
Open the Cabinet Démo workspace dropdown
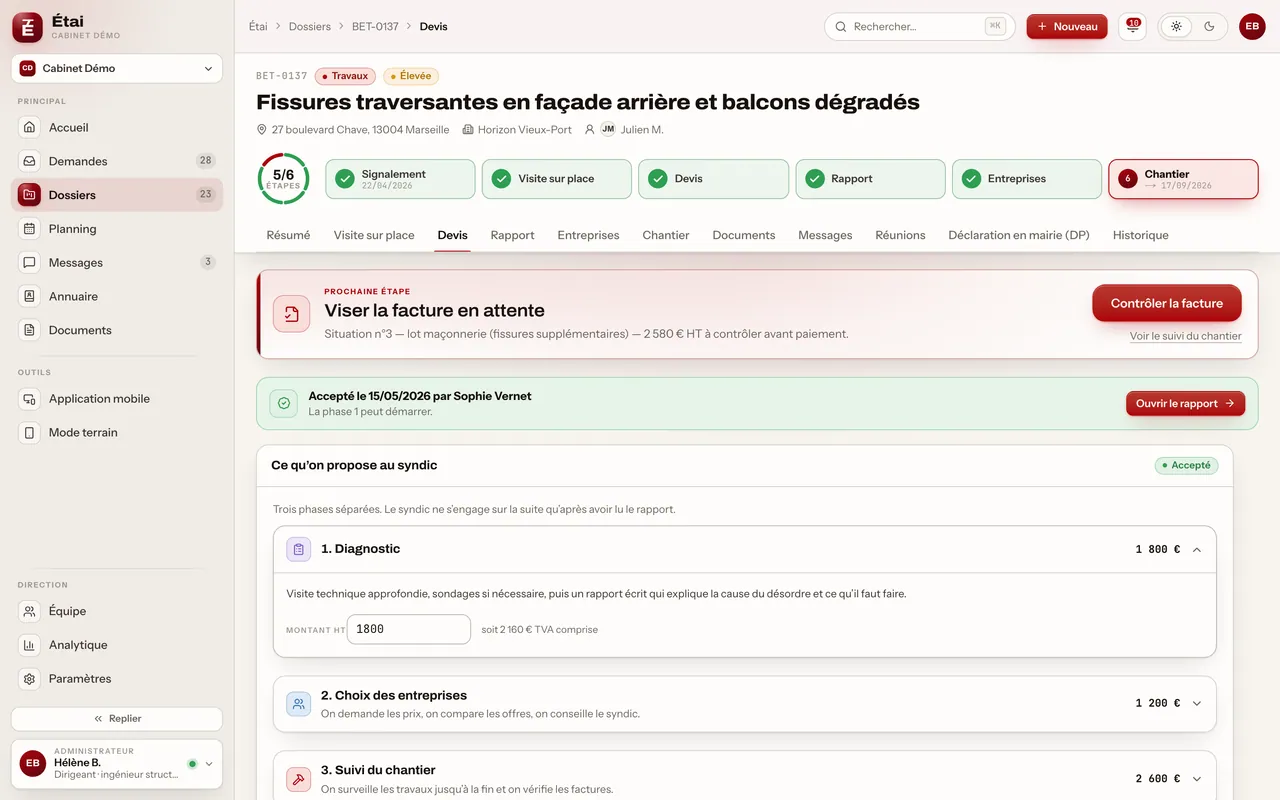pos(117,69)
